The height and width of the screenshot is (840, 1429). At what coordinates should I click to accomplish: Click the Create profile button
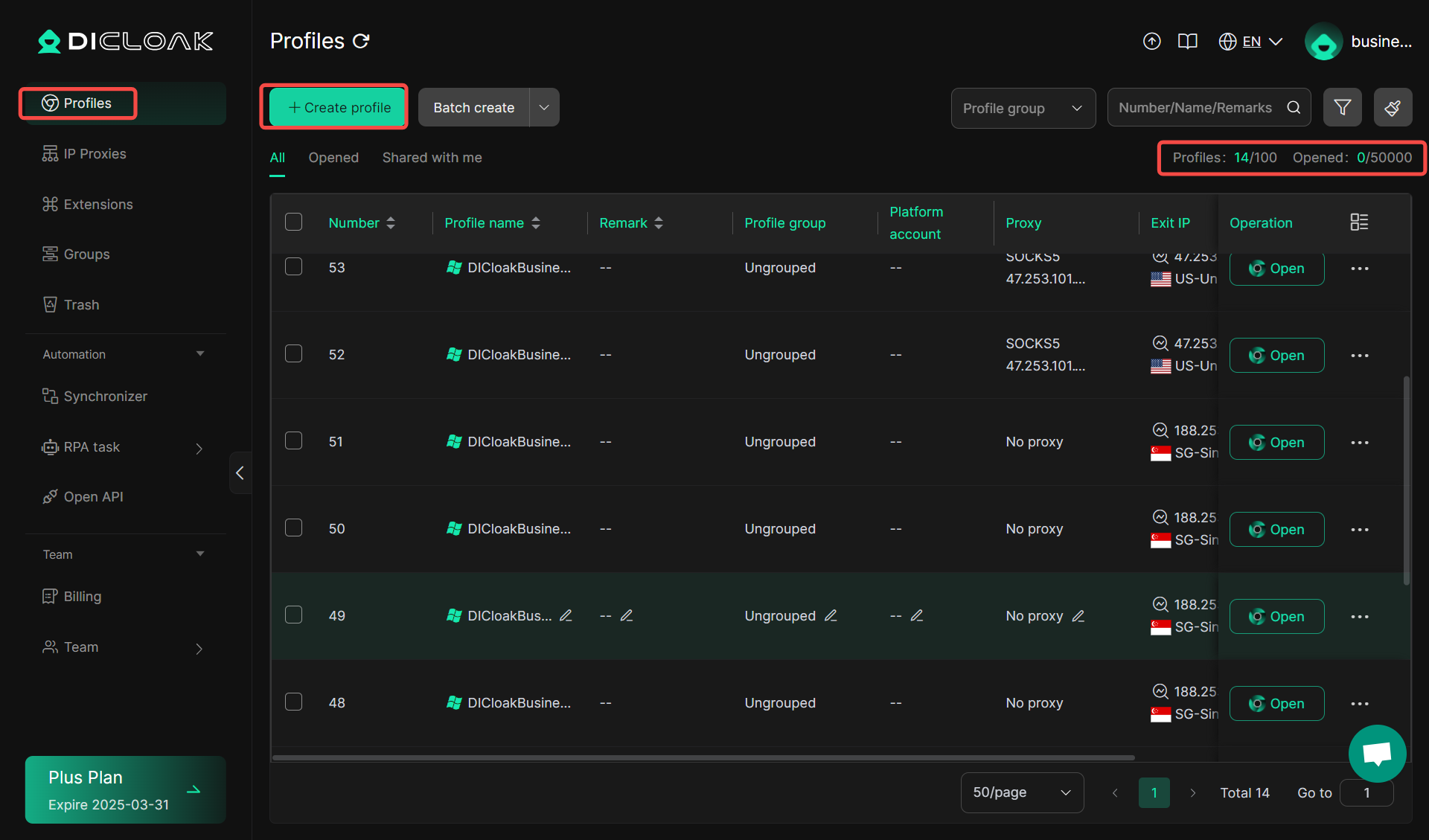[x=334, y=106]
